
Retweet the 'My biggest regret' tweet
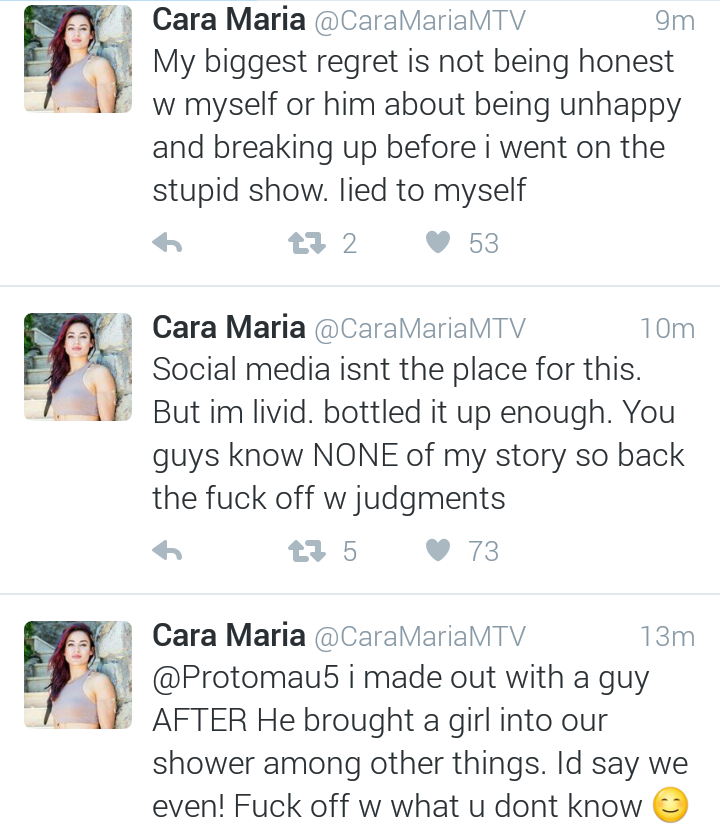pyautogui.click(x=306, y=243)
